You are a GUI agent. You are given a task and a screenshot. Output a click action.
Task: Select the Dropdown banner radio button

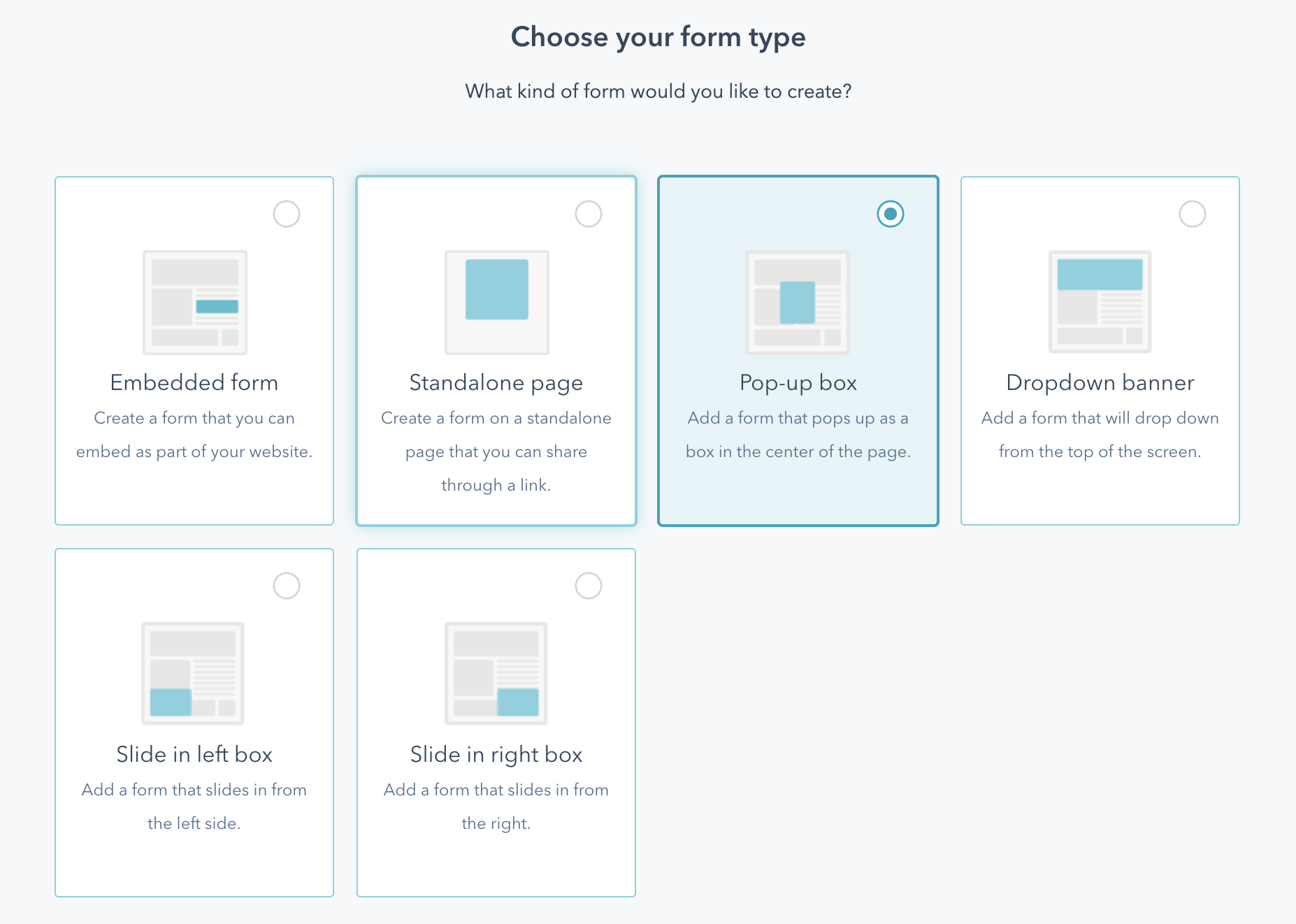[1192, 214]
